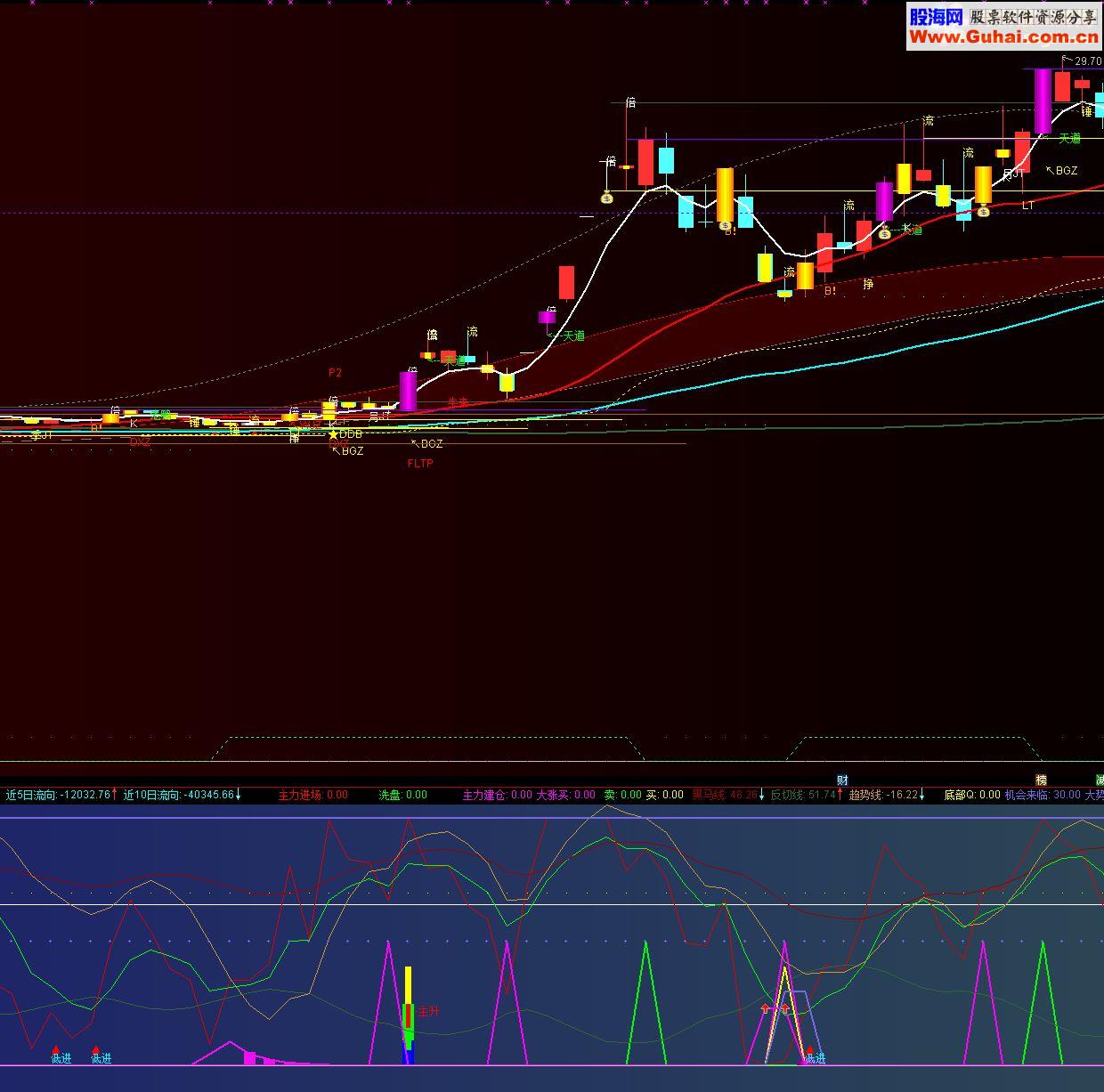The height and width of the screenshot is (1092, 1104).
Task: Click the BGZ arrow marker right of 天道 near the top
Action: coord(1061,170)
